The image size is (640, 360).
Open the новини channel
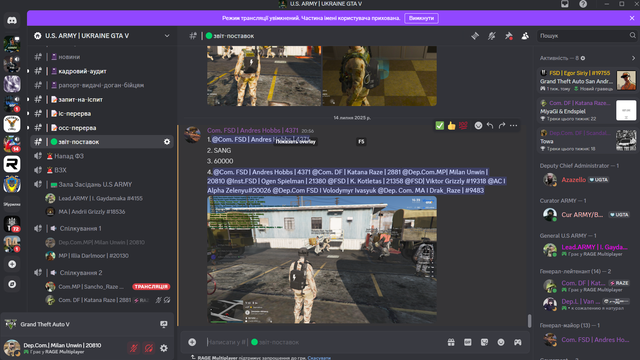(102, 57)
